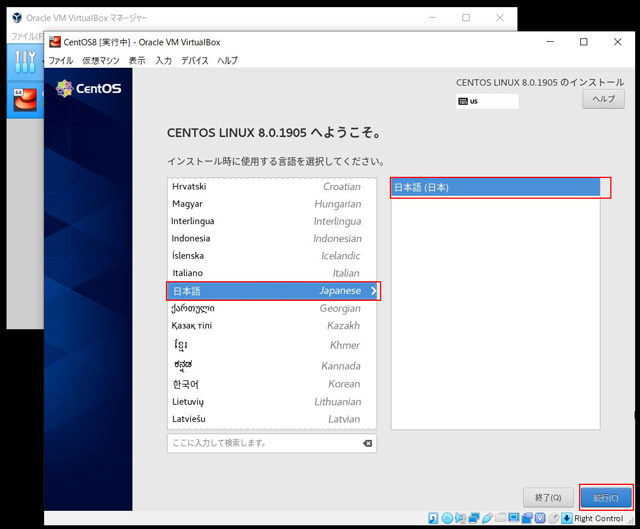Select Lietuvių Lithuanian language
This screenshot has width=640, height=529.
[x=272, y=402]
